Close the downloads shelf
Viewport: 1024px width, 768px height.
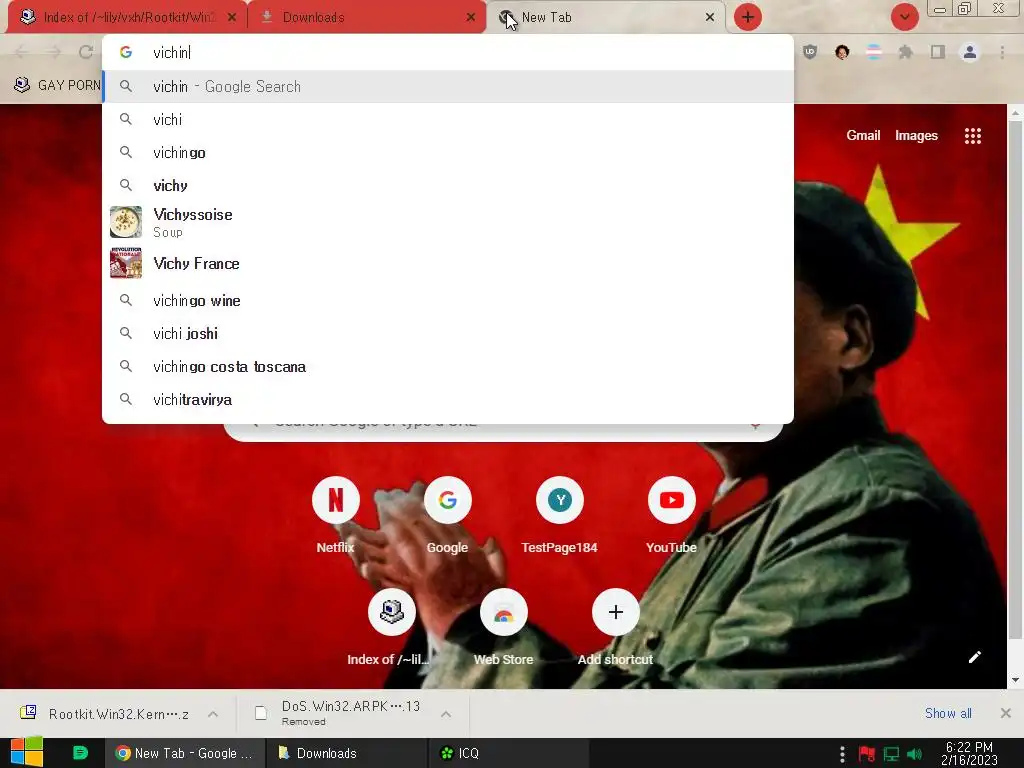tap(1006, 713)
